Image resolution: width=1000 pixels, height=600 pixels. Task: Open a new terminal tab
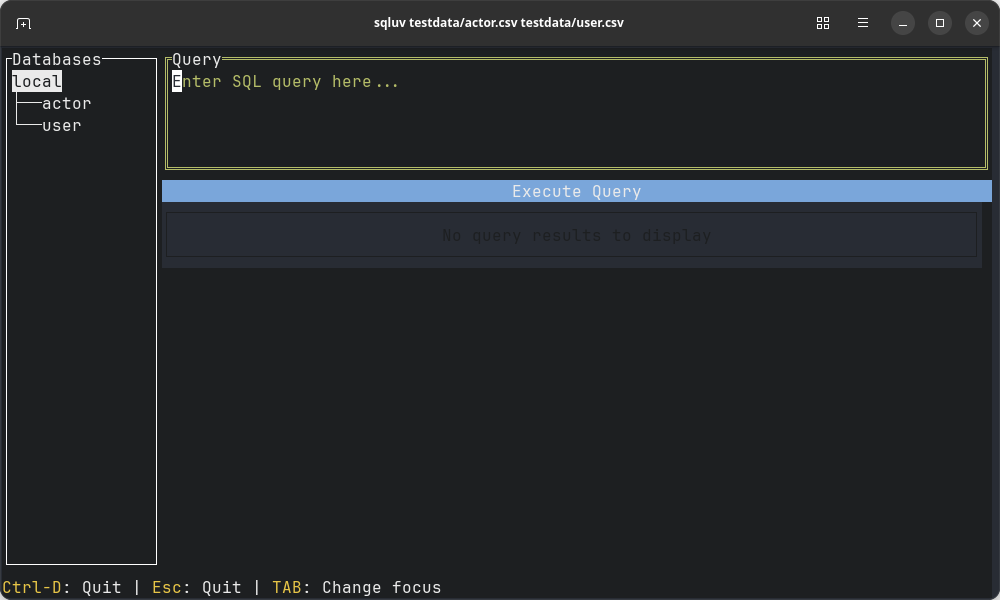pos(24,23)
